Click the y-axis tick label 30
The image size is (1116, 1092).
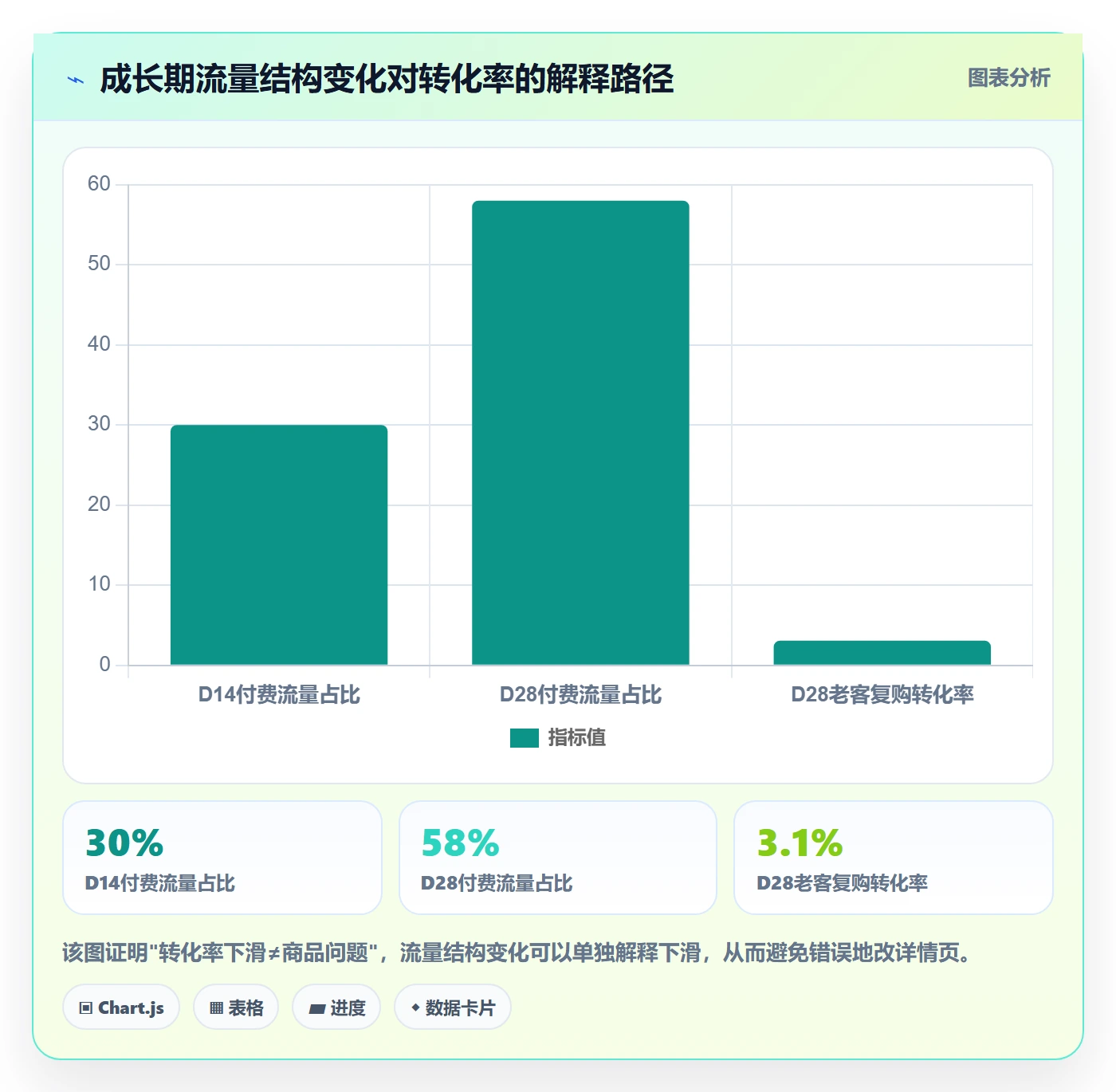tap(99, 424)
